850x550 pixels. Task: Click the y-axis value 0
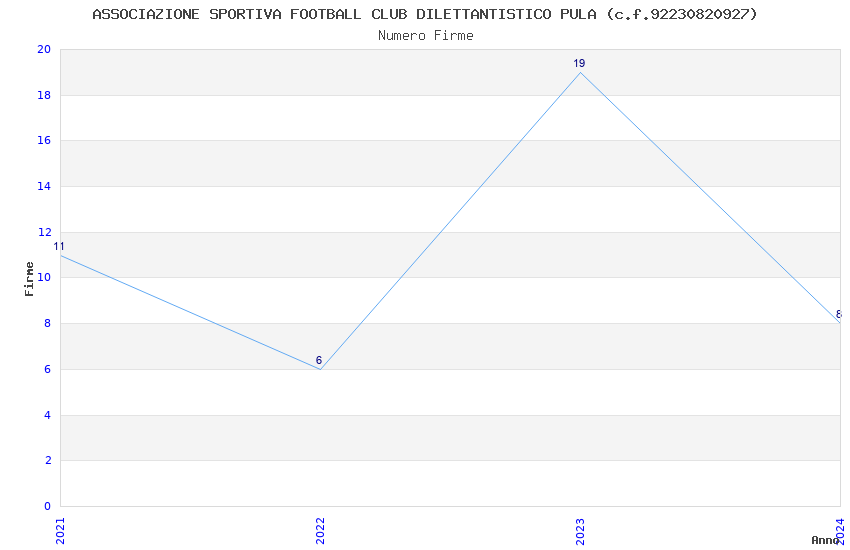46,506
